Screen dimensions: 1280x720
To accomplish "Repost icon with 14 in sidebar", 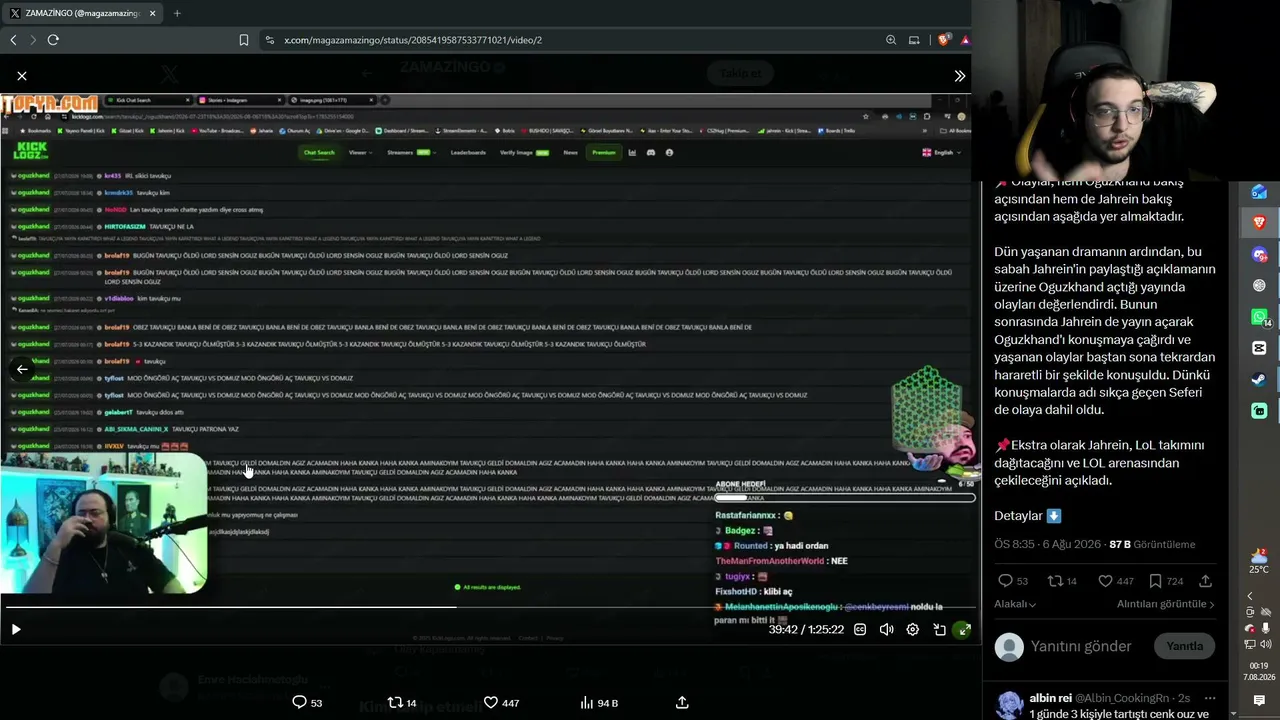I will click(1054, 581).
